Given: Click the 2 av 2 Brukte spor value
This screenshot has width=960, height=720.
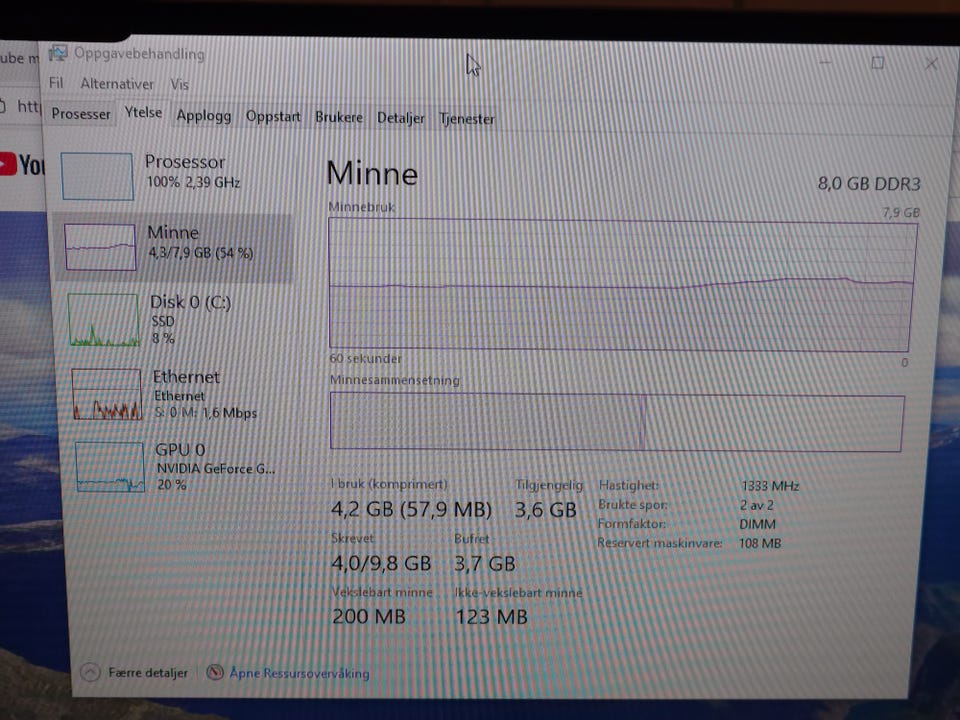Looking at the screenshot, I should [757, 505].
